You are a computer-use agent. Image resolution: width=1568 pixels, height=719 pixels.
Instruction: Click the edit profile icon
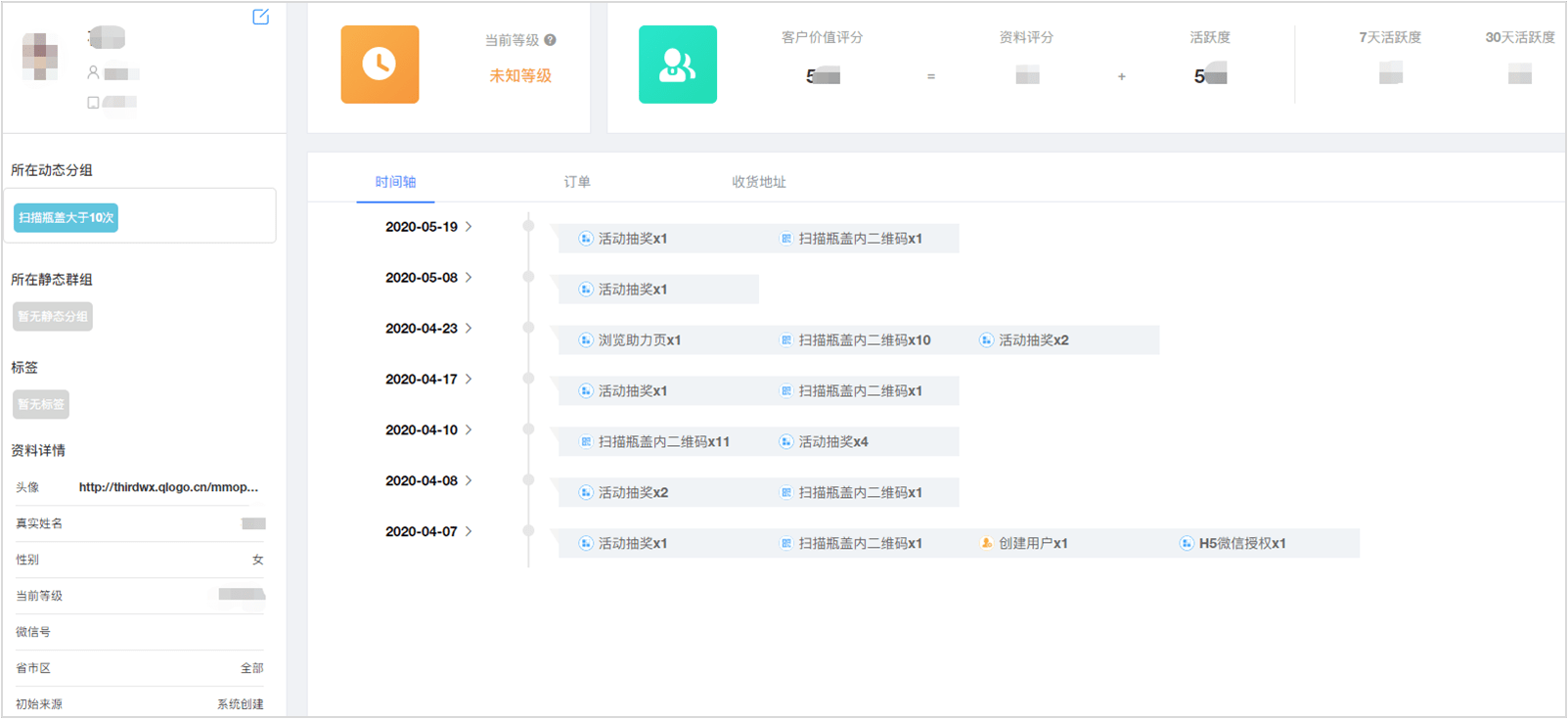(260, 17)
